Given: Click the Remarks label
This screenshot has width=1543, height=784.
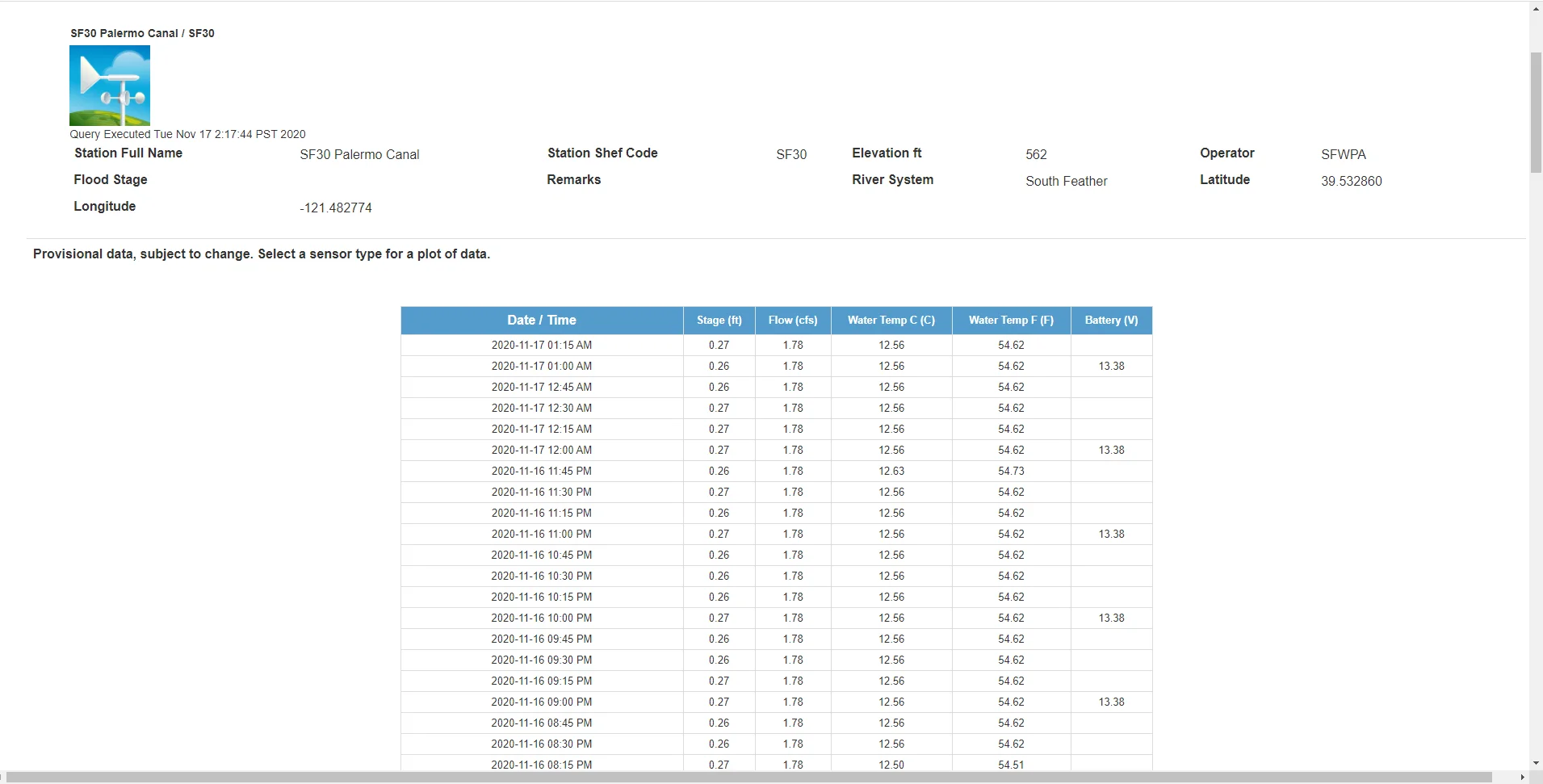Looking at the screenshot, I should tap(574, 179).
